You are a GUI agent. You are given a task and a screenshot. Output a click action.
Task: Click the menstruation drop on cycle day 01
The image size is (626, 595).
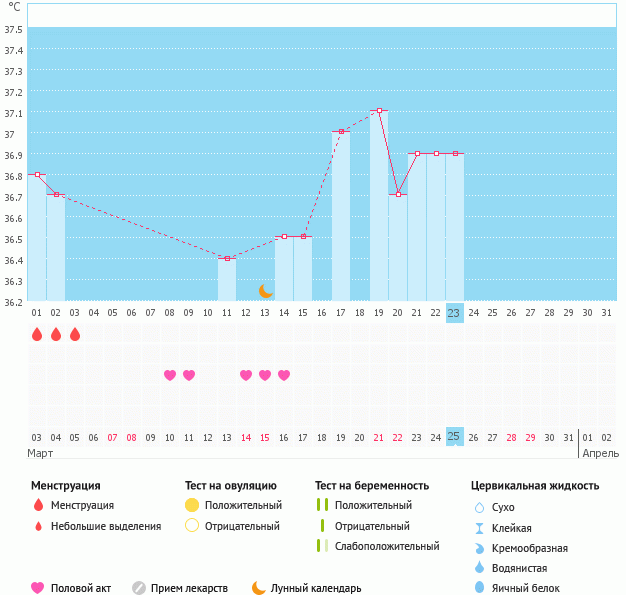coord(37,334)
